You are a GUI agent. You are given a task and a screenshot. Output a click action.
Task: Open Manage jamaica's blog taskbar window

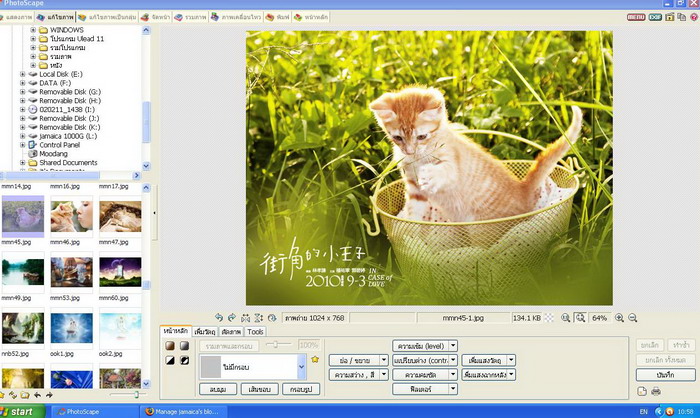click(x=185, y=411)
